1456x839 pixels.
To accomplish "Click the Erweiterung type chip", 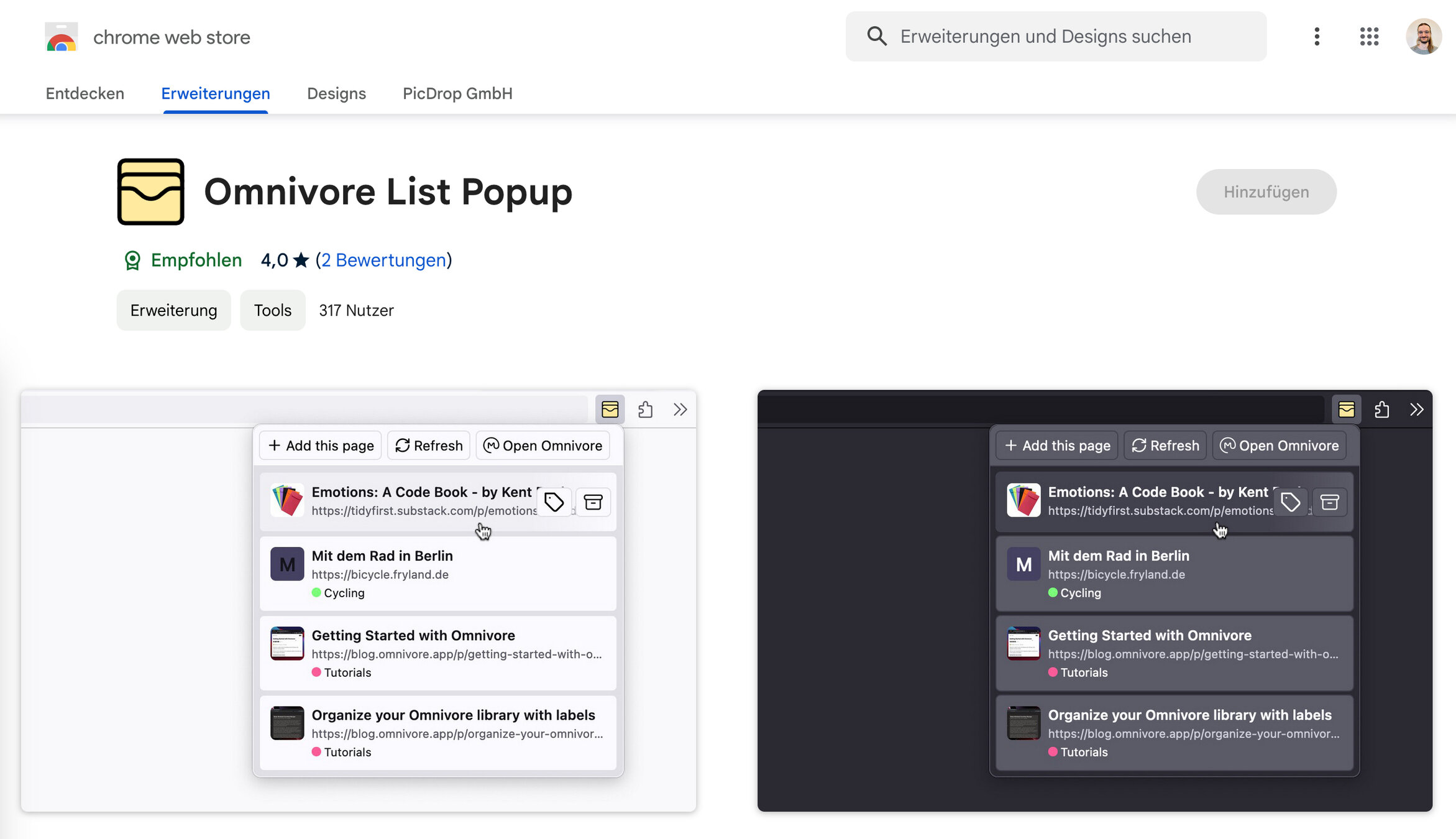I will (173, 310).
